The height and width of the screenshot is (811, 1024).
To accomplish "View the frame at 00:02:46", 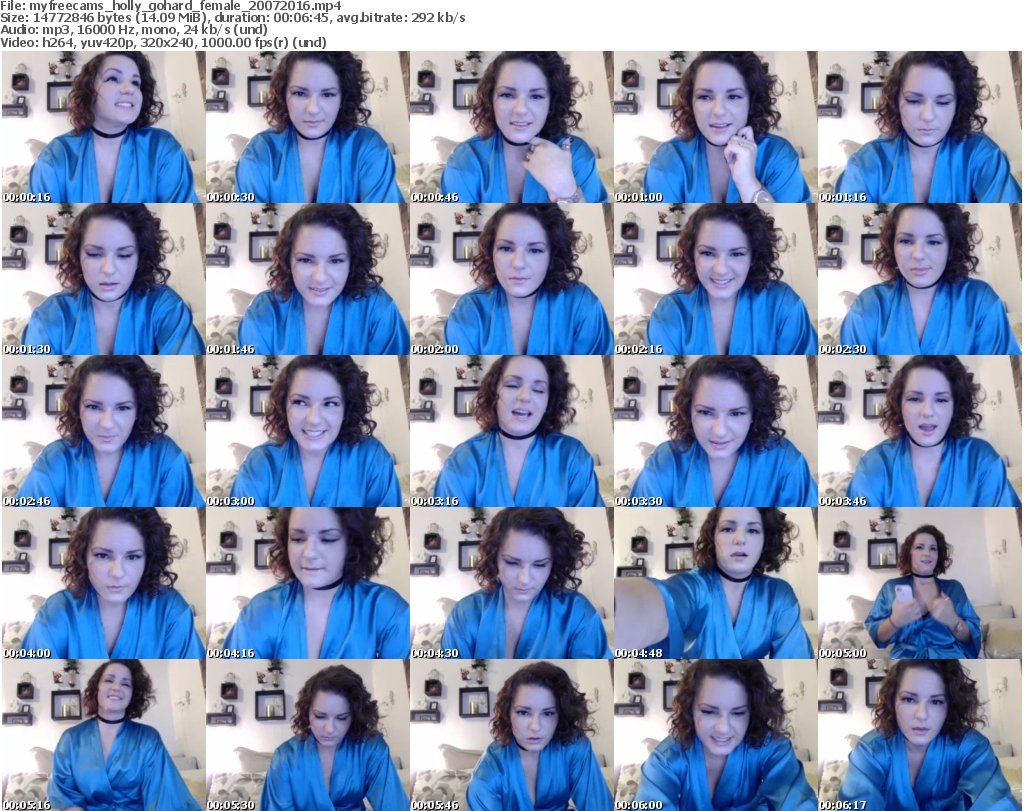I will pyautogui.click(x=103, y=432).
